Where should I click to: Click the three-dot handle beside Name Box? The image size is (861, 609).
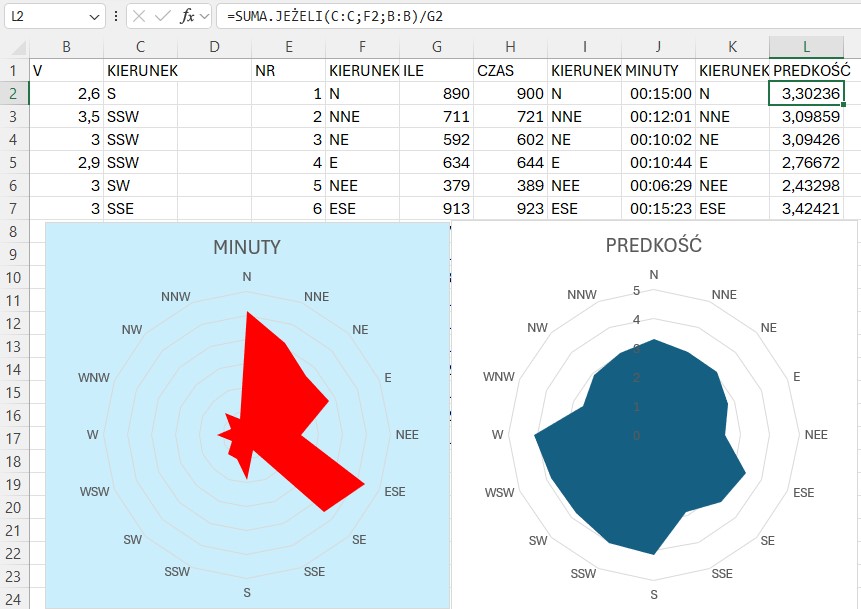[x=117, y=17]
